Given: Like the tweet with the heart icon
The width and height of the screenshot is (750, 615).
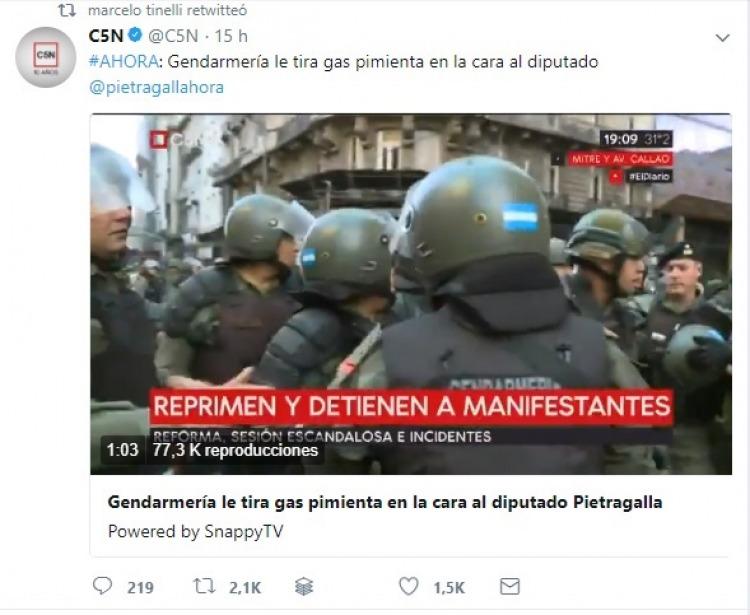Looking at the screenshot, I should tap(408, 586).
